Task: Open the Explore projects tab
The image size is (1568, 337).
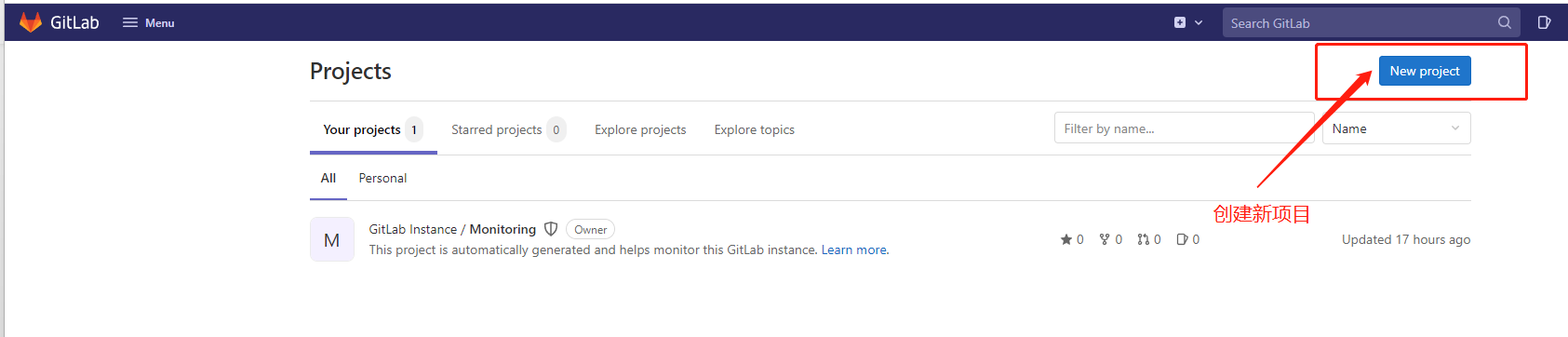Action: 640,129
